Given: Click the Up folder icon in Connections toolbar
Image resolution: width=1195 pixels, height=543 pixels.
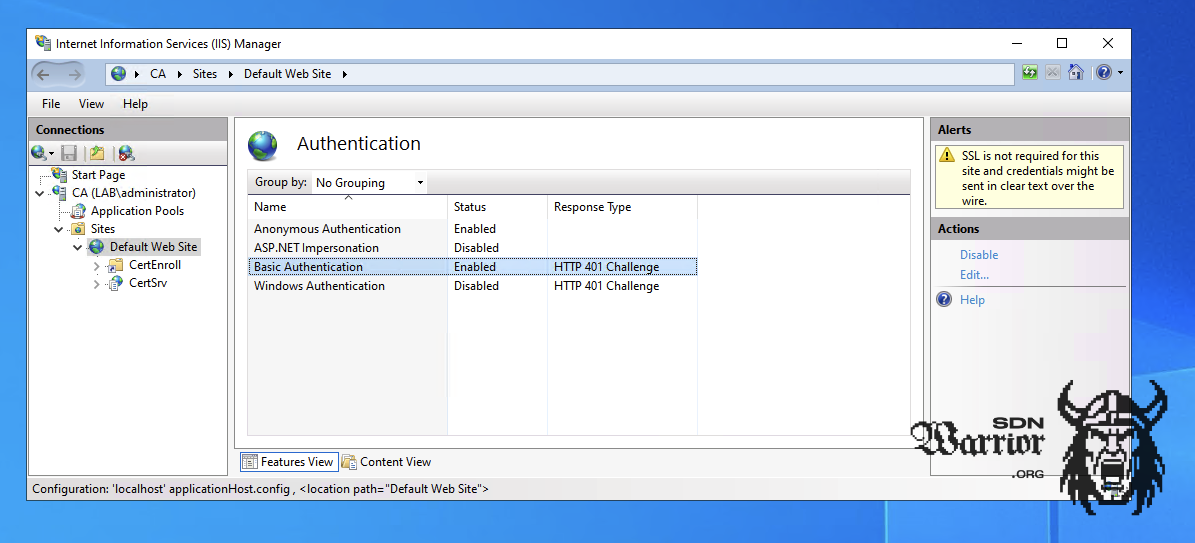Looking at the screenshot, I should pos(96,153).
